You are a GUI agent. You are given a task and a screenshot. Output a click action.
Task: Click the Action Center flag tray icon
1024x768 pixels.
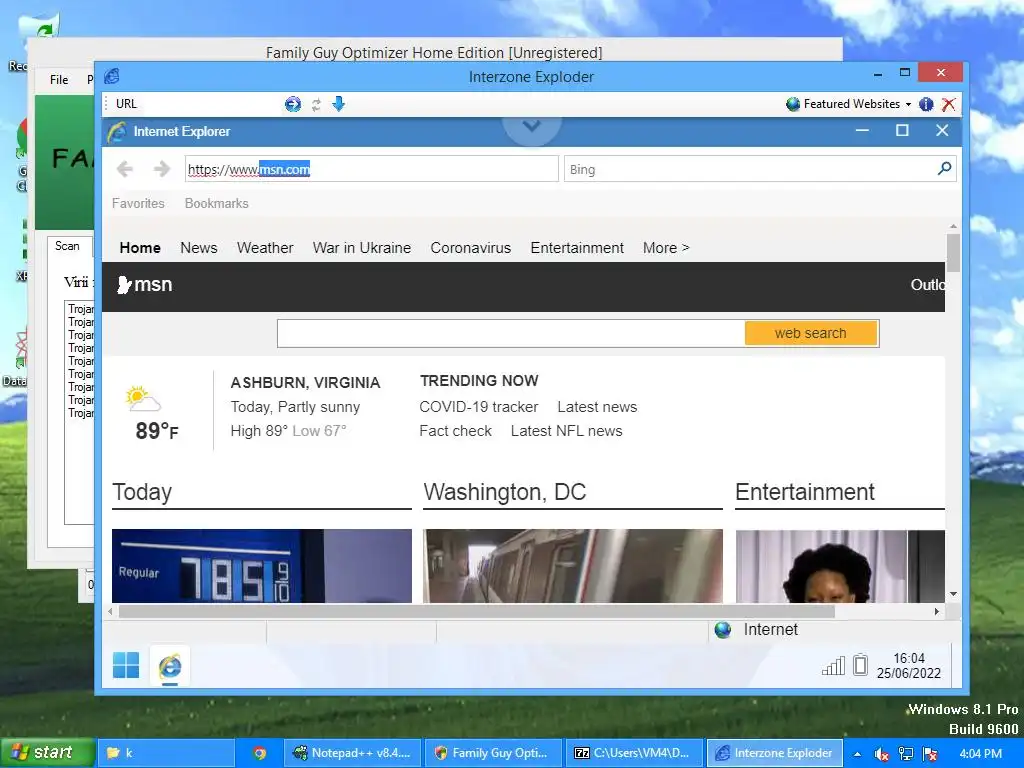coord(930,754)
